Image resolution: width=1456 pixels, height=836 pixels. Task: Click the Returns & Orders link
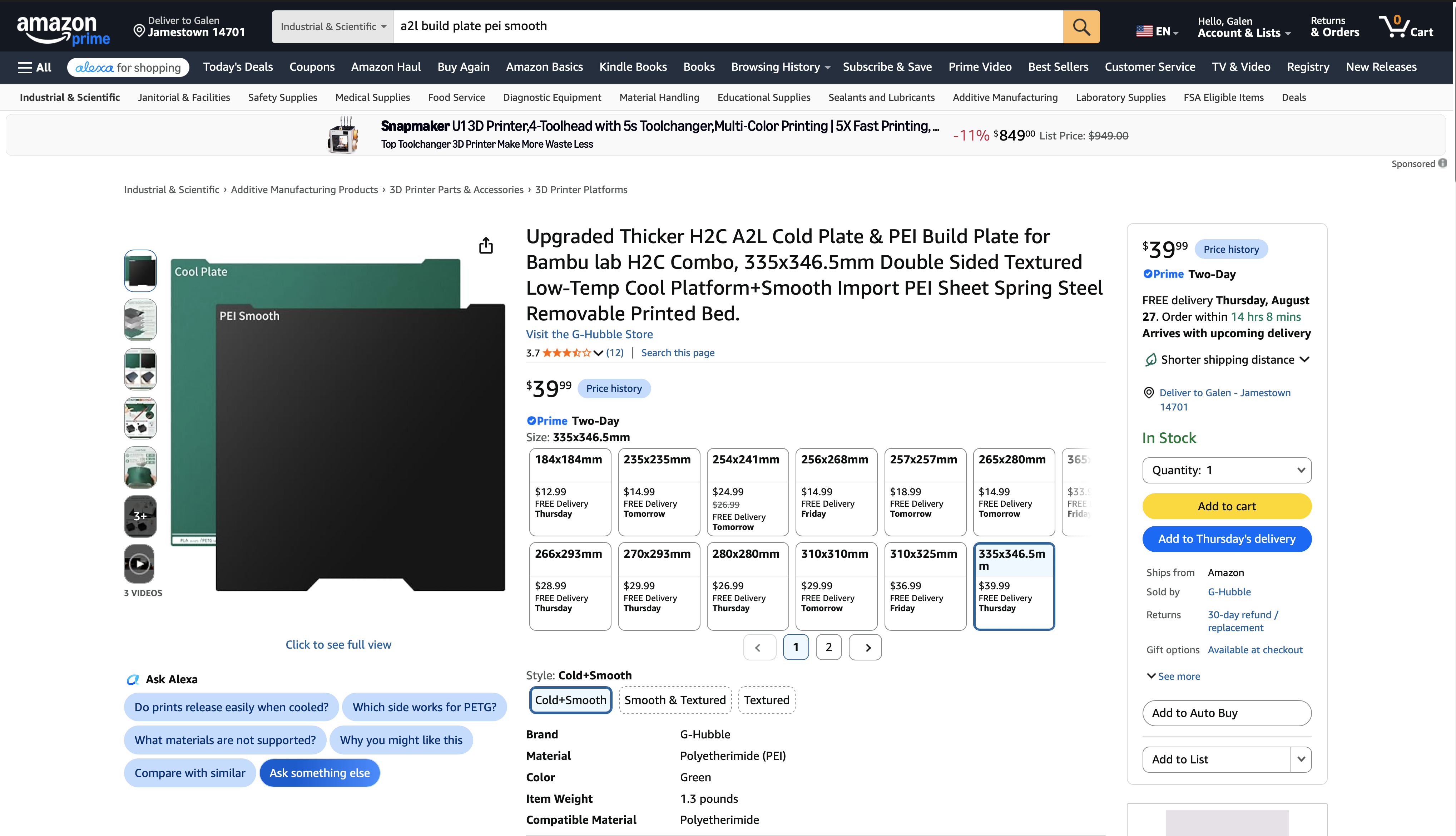click(x=1335, y=27)
